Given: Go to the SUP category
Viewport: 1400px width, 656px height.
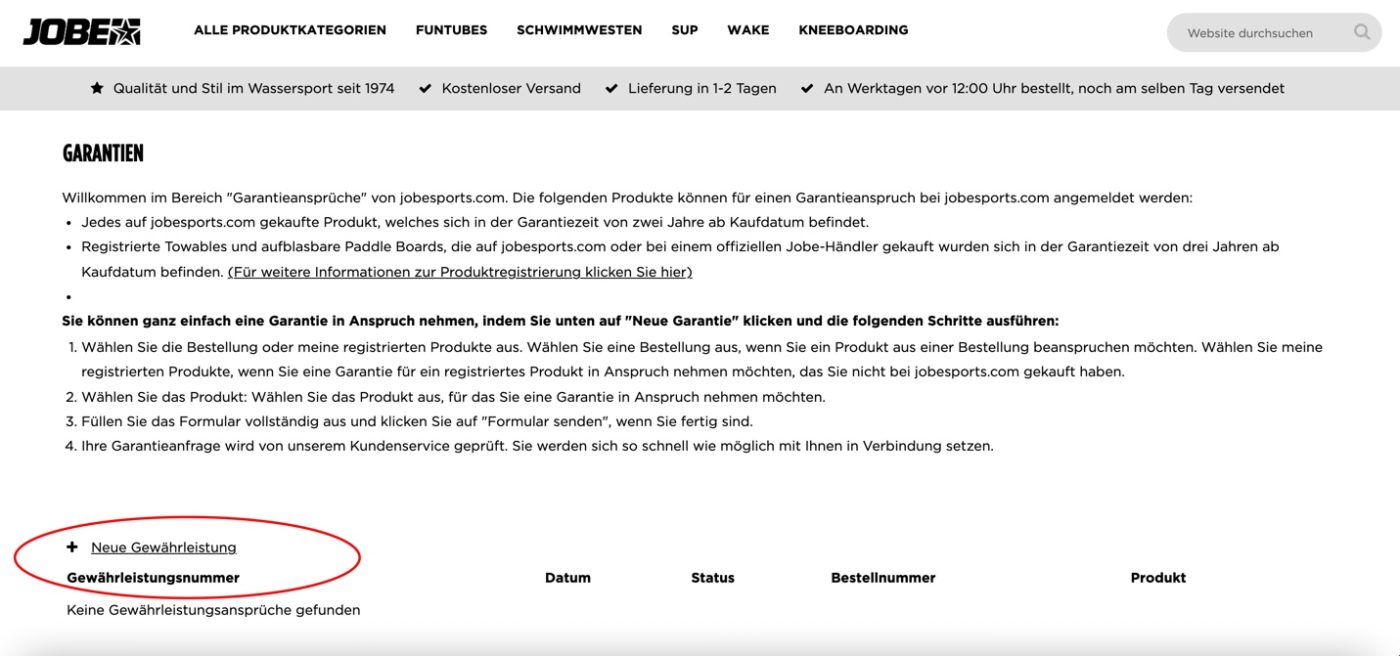Looking at the screenshot, I should click(x=685, y=30).
